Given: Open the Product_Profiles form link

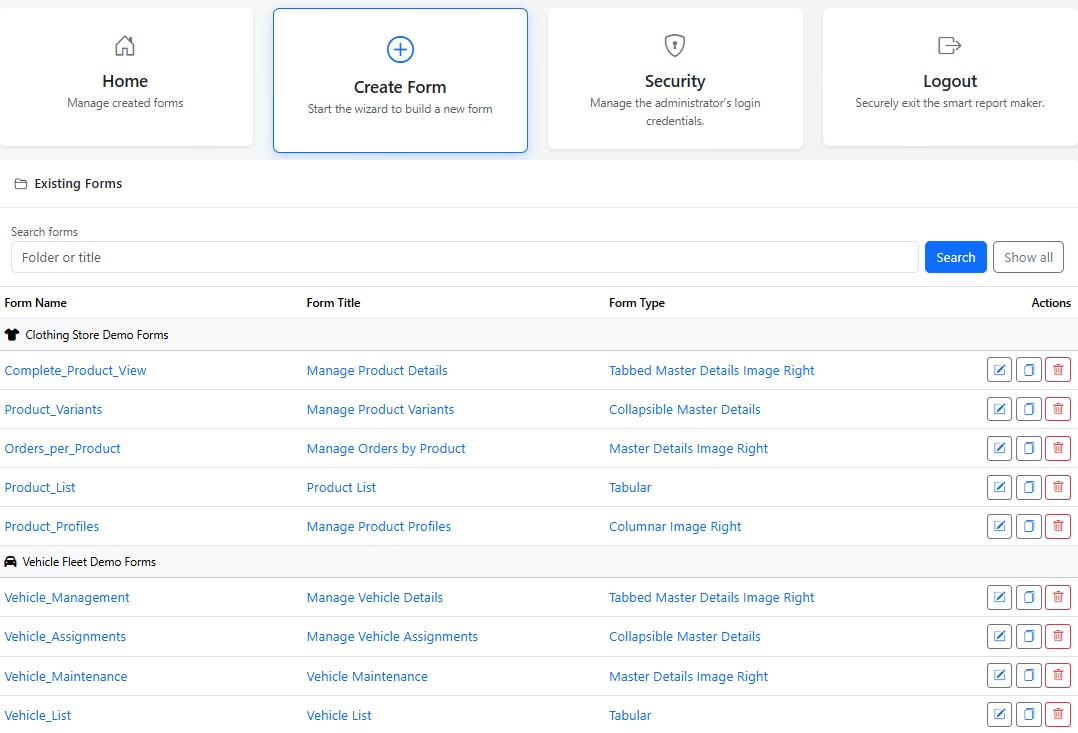Looking at the screenshot, I should tap(52, 527).
